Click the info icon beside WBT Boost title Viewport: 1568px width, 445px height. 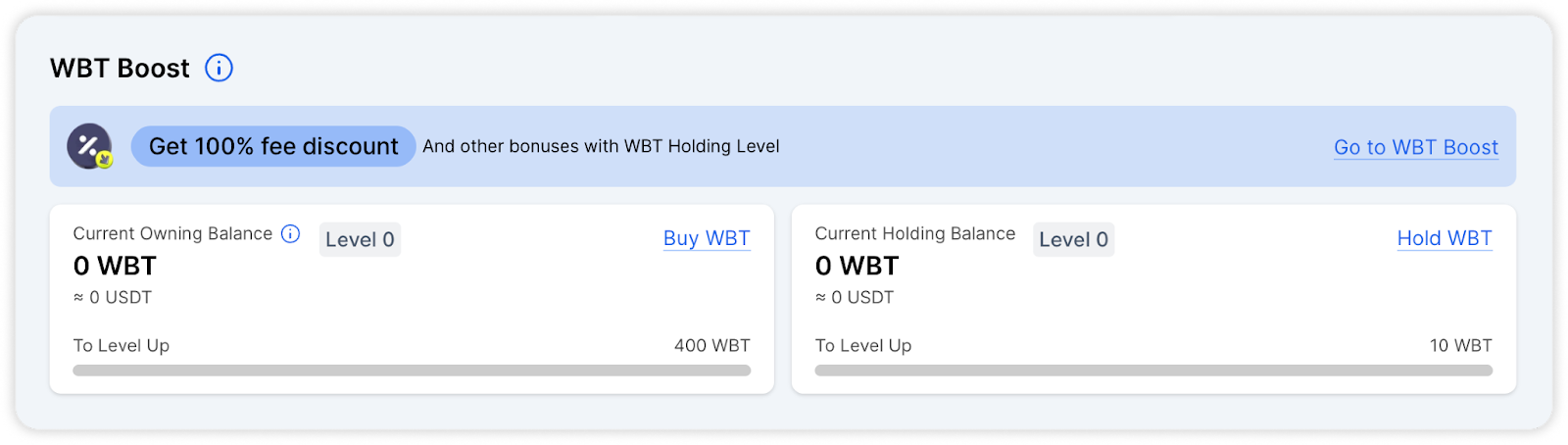click(x=219, y=68)
